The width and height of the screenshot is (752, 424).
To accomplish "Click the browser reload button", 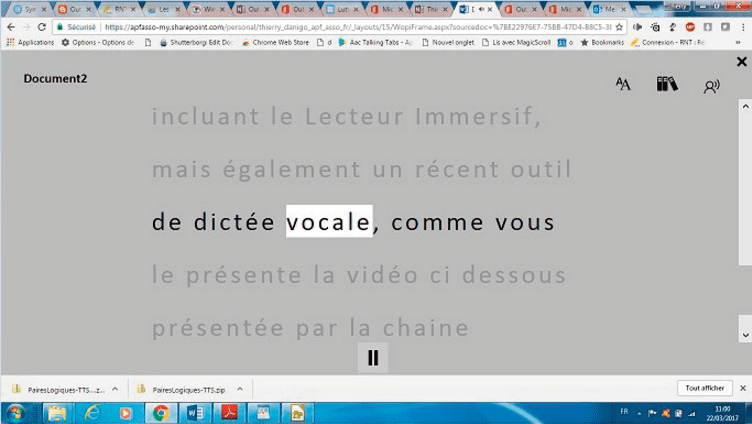I will point(42,27).
